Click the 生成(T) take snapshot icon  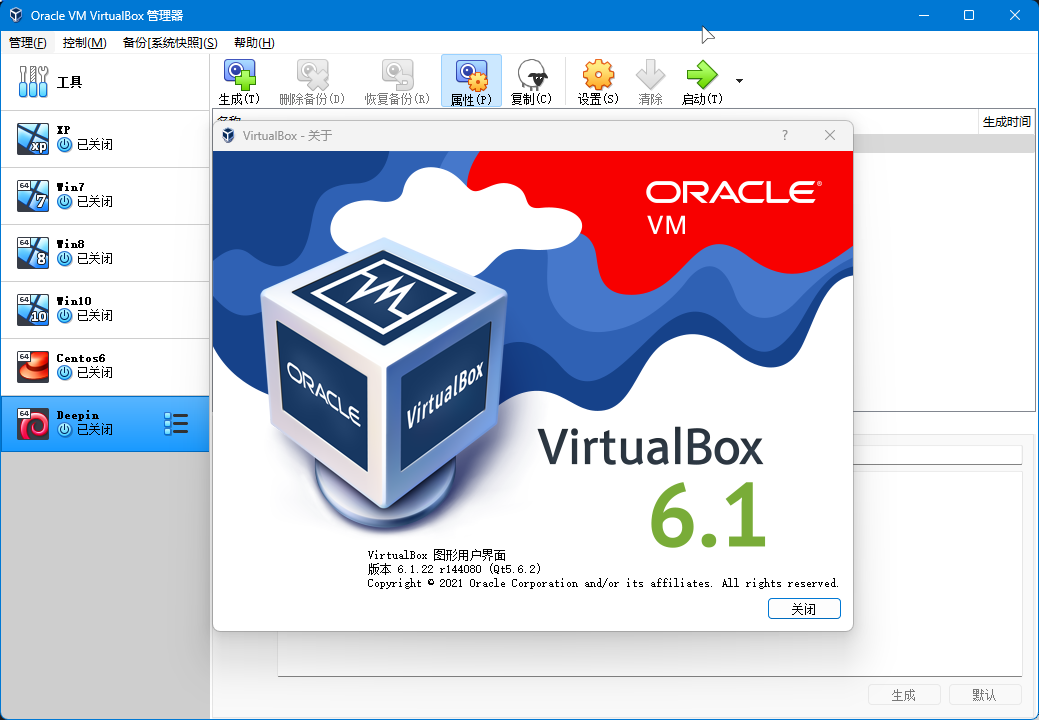[x=239, y=74]
